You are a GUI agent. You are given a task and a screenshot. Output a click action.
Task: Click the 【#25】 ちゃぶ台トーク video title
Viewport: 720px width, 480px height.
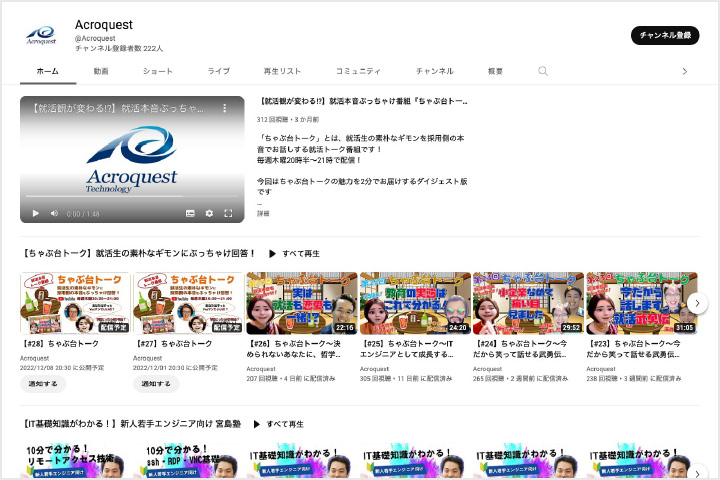click(407, 349)
